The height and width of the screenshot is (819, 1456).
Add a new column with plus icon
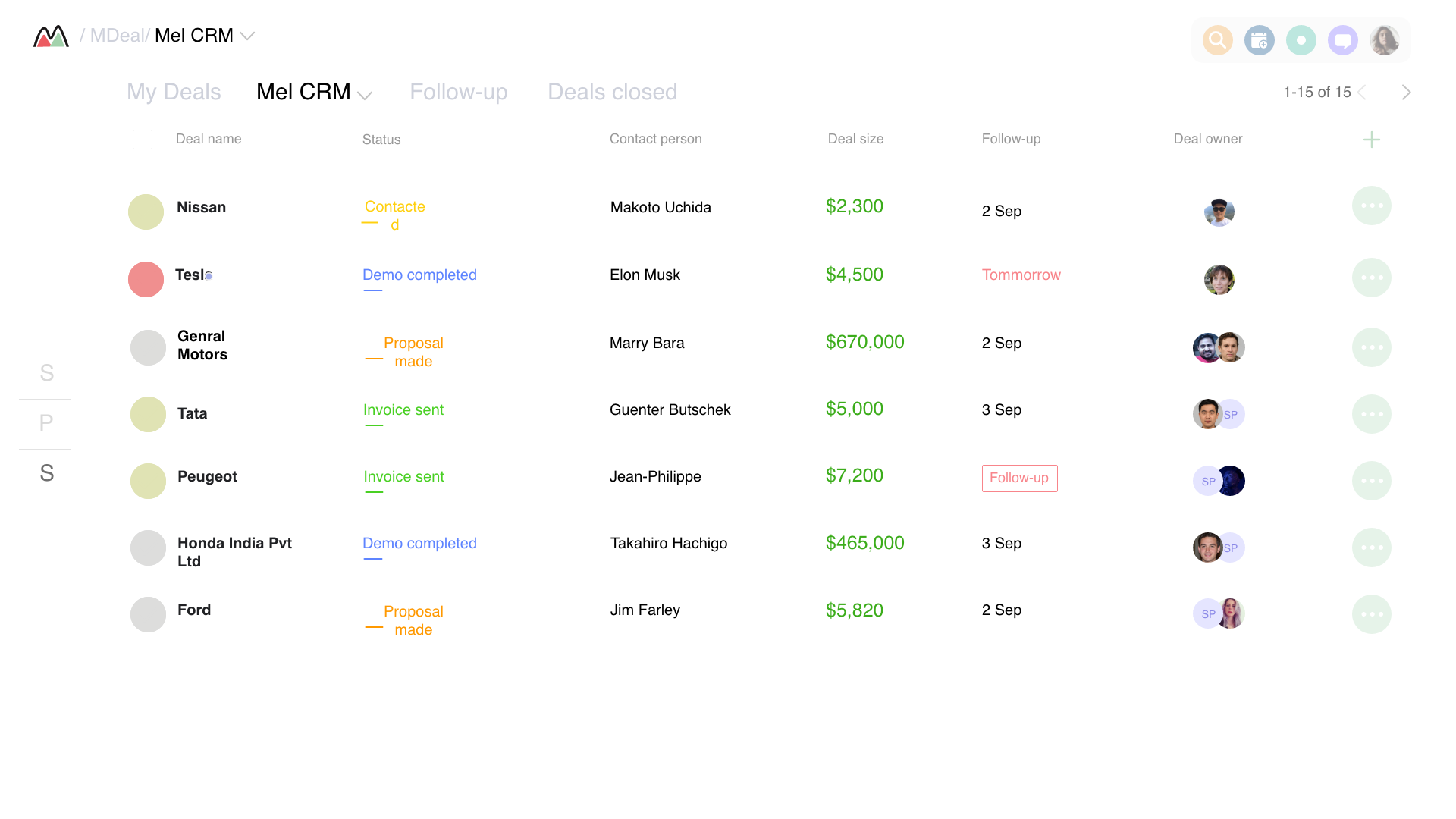[1372, 140]
